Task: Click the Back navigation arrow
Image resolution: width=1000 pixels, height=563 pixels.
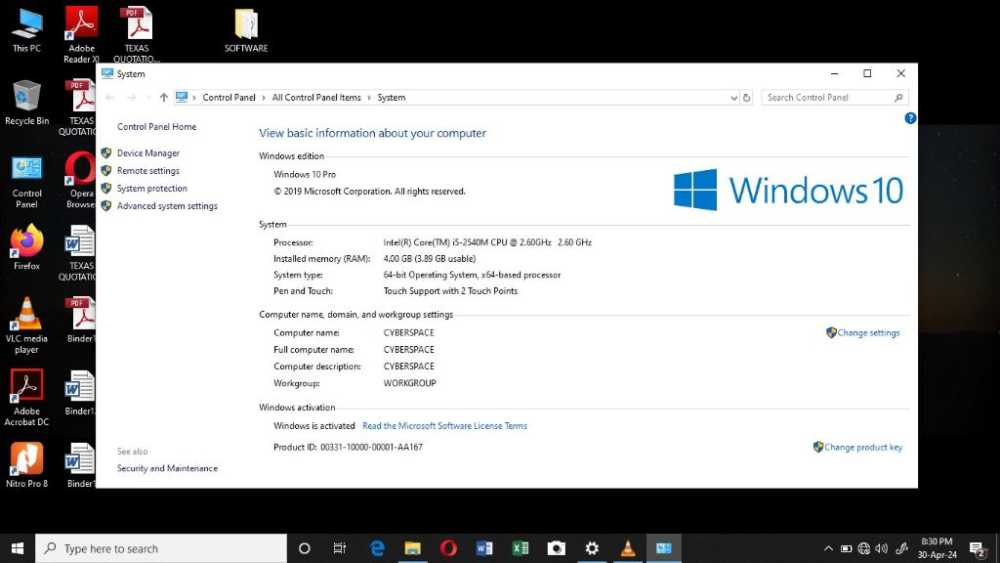Action: (x=110, y=98)
